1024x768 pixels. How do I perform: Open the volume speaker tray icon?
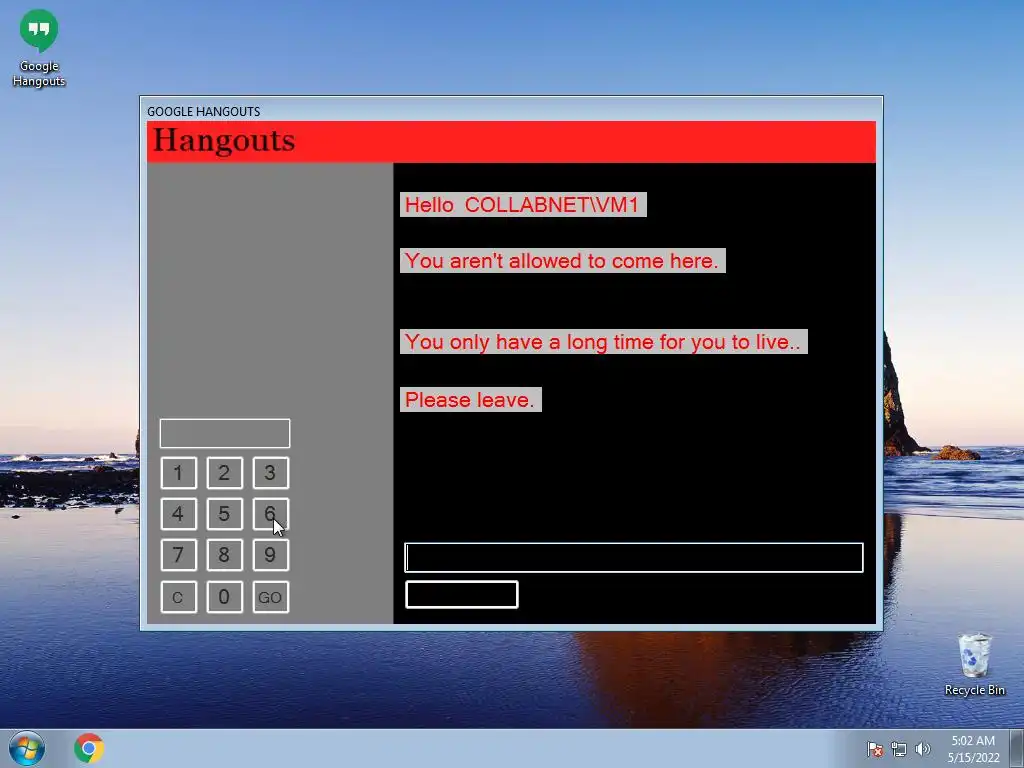pyautogui.click(x=922, y=749)
